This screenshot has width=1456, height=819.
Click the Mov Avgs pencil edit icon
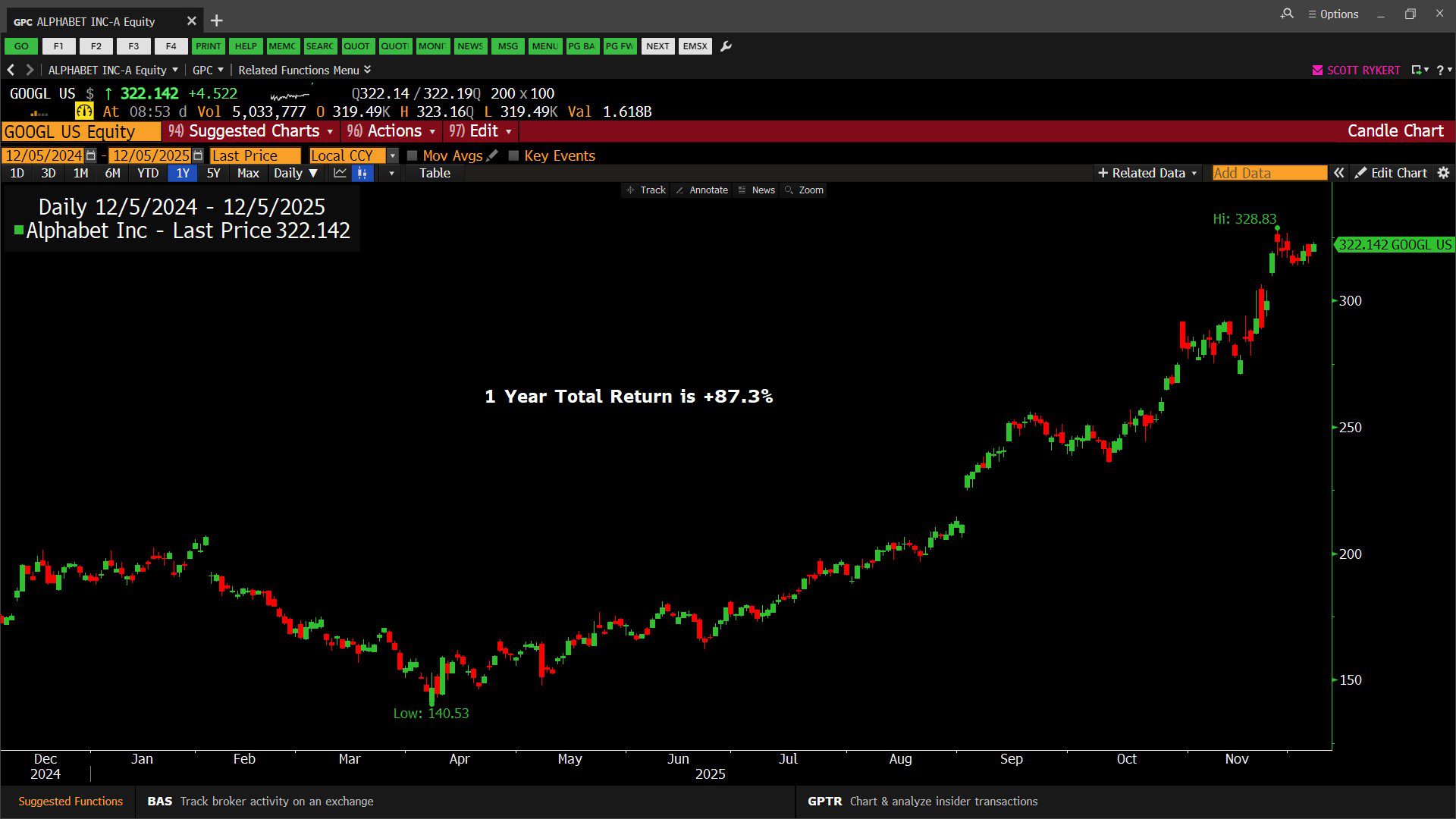click(x=492, y=155)
